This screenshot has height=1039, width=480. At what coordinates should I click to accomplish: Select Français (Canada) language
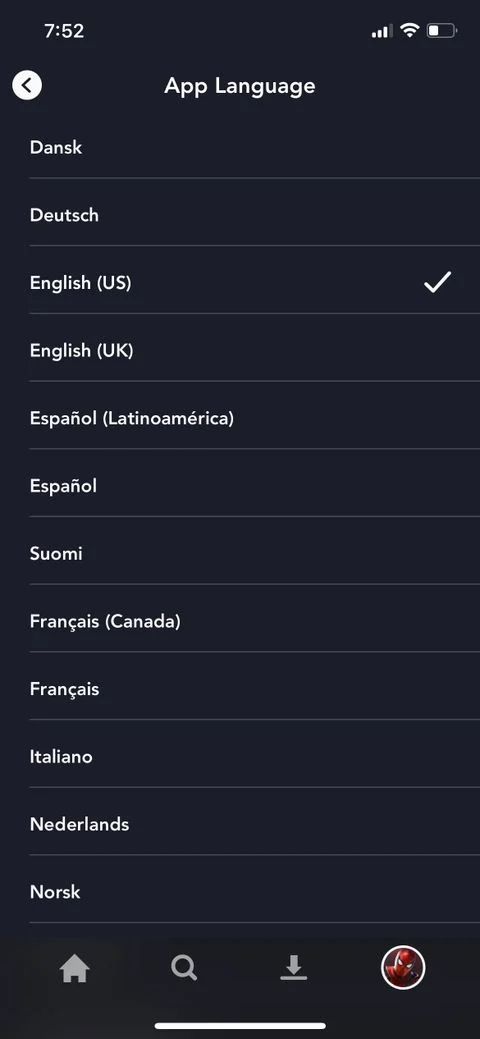click(x=240, y=620)
